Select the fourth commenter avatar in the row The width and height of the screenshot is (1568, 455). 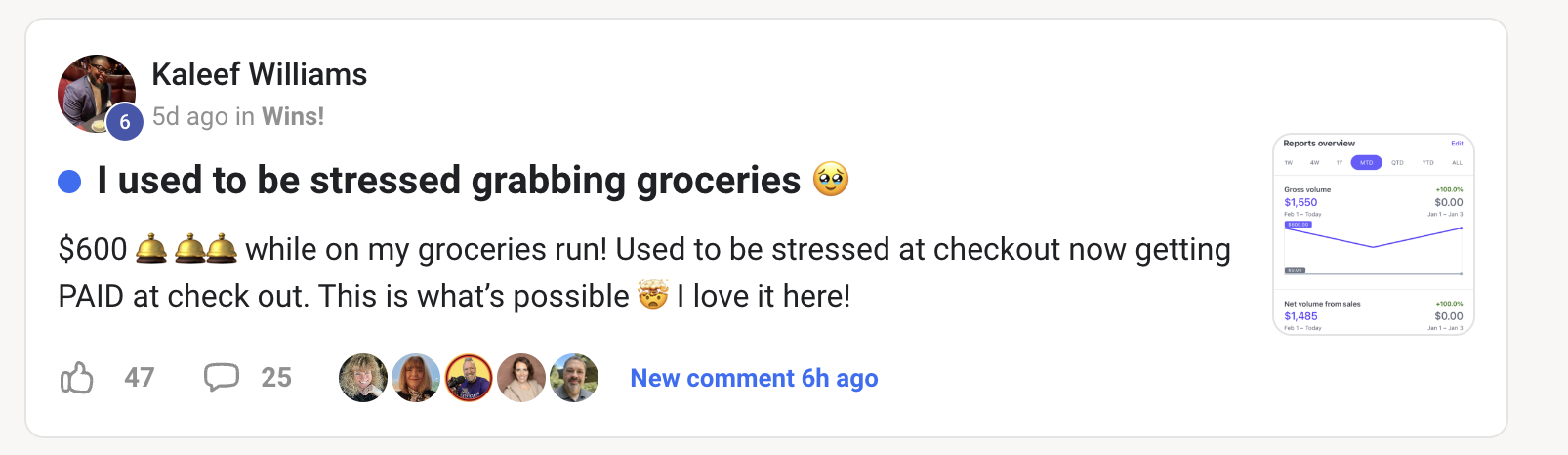[x=521, y=378]
